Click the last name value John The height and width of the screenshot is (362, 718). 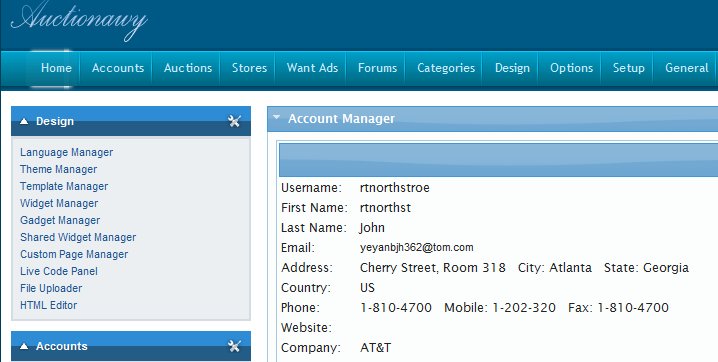click(372, 228)
